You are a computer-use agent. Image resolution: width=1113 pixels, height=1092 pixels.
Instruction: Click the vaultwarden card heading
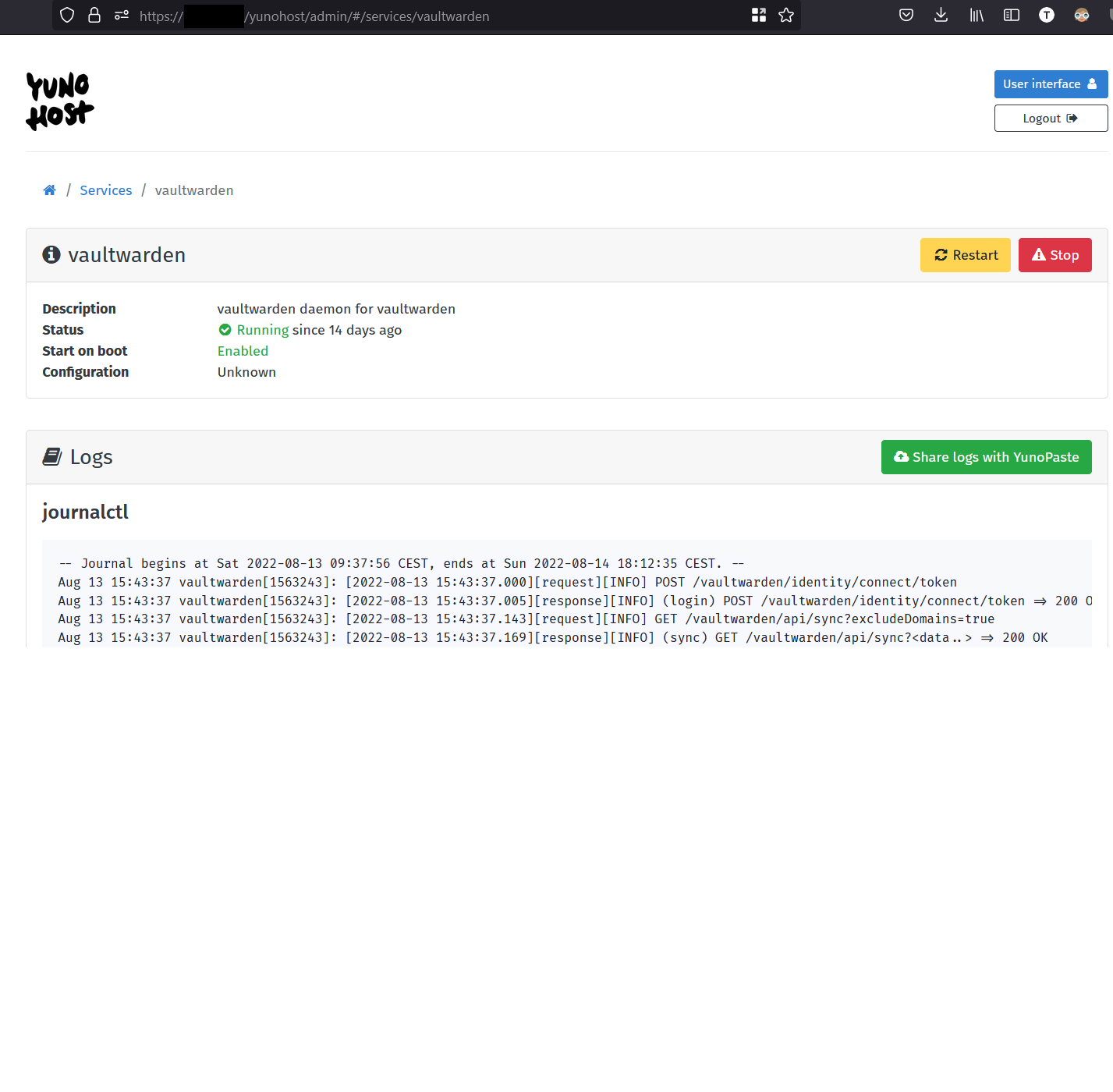point(126,255)
